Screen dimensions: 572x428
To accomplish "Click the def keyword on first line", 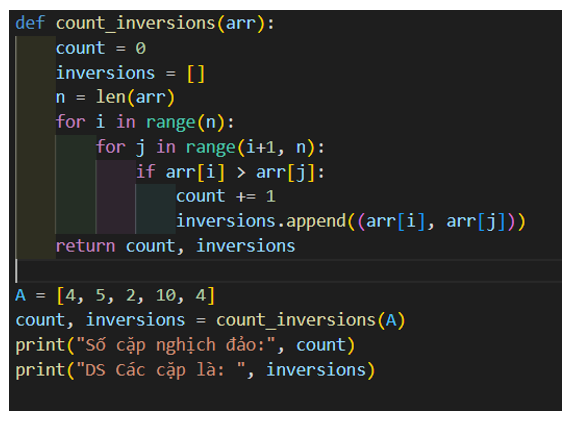I will point(30,23).
